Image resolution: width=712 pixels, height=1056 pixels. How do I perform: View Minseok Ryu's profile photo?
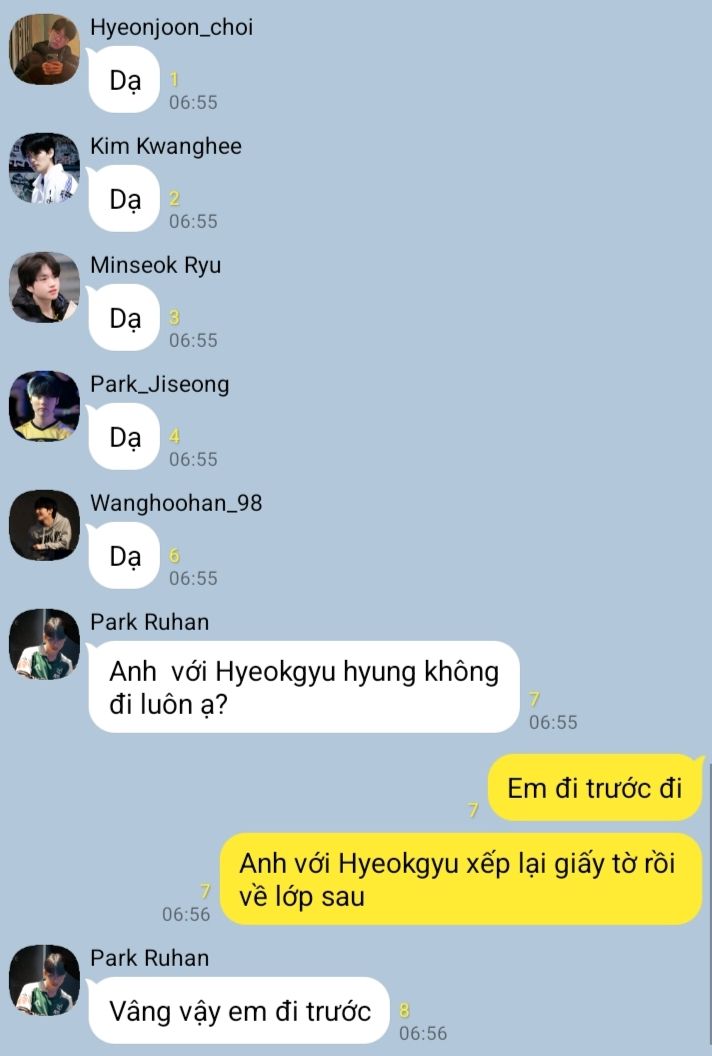tap(44, 288)
